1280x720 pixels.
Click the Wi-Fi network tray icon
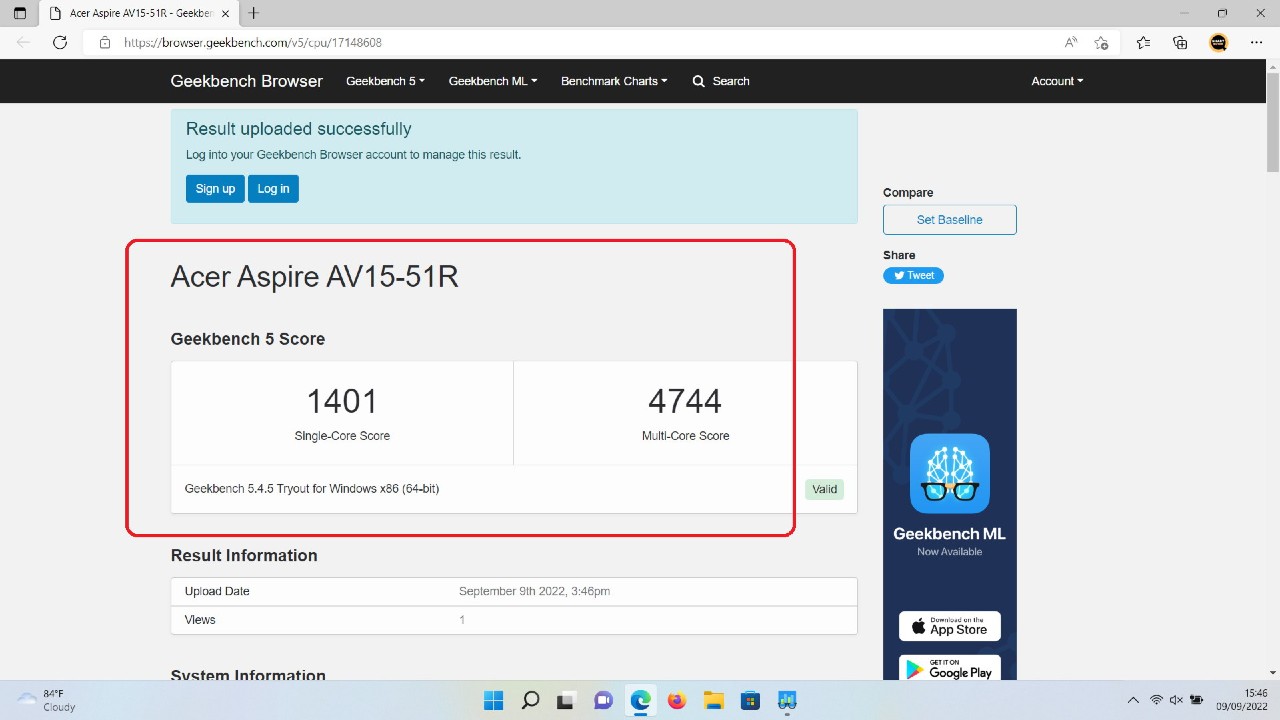point(1156,700)
